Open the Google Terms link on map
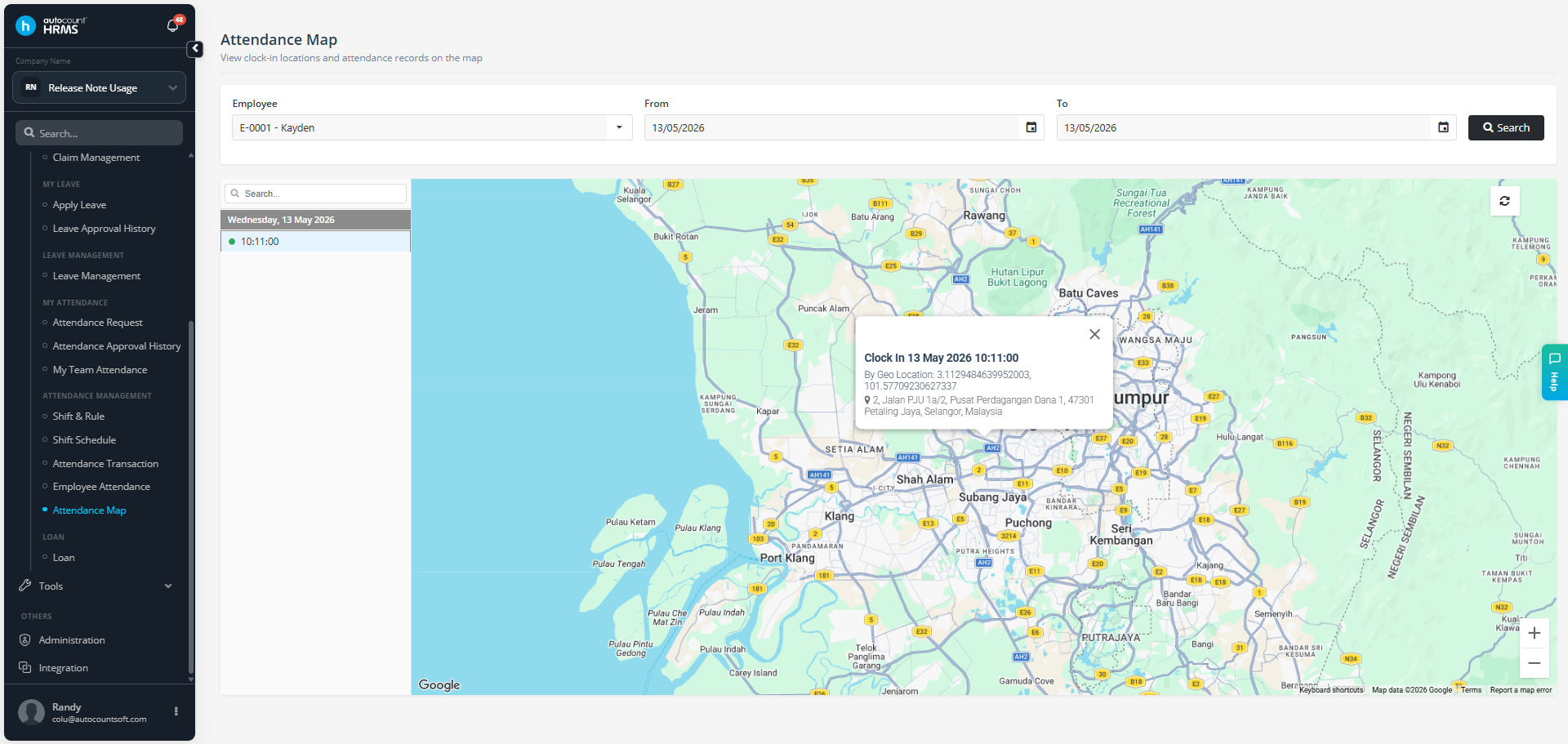 [1471, 690]
